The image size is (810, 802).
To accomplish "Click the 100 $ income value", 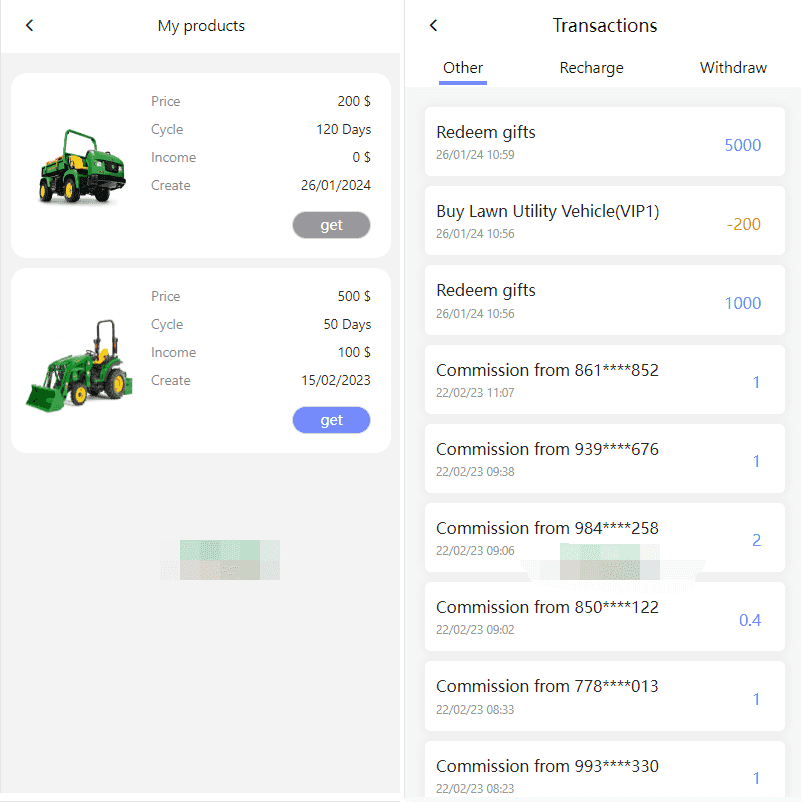I will coord(354,352).
